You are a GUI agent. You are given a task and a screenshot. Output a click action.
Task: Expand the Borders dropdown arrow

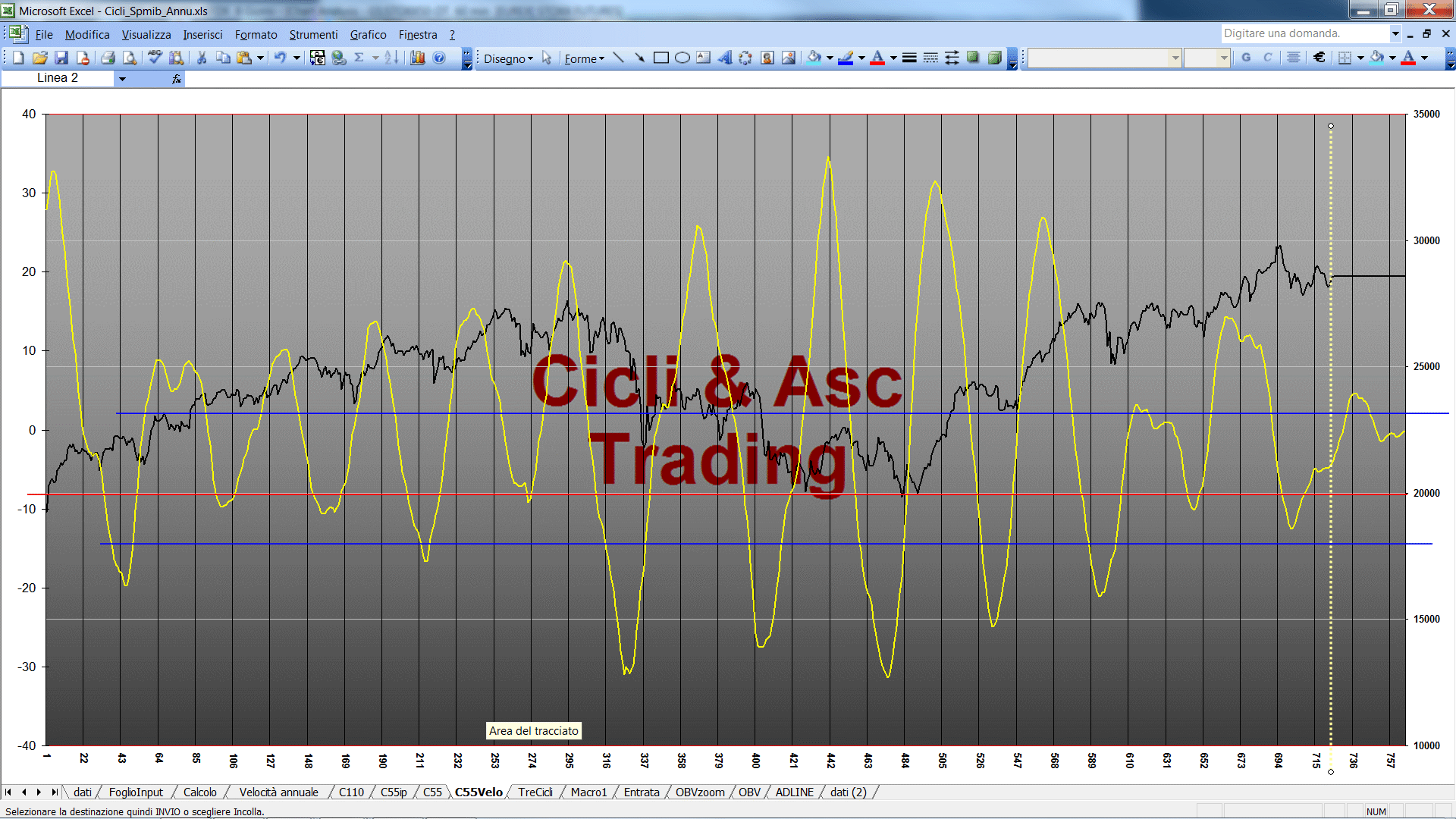coord(1360,58)
